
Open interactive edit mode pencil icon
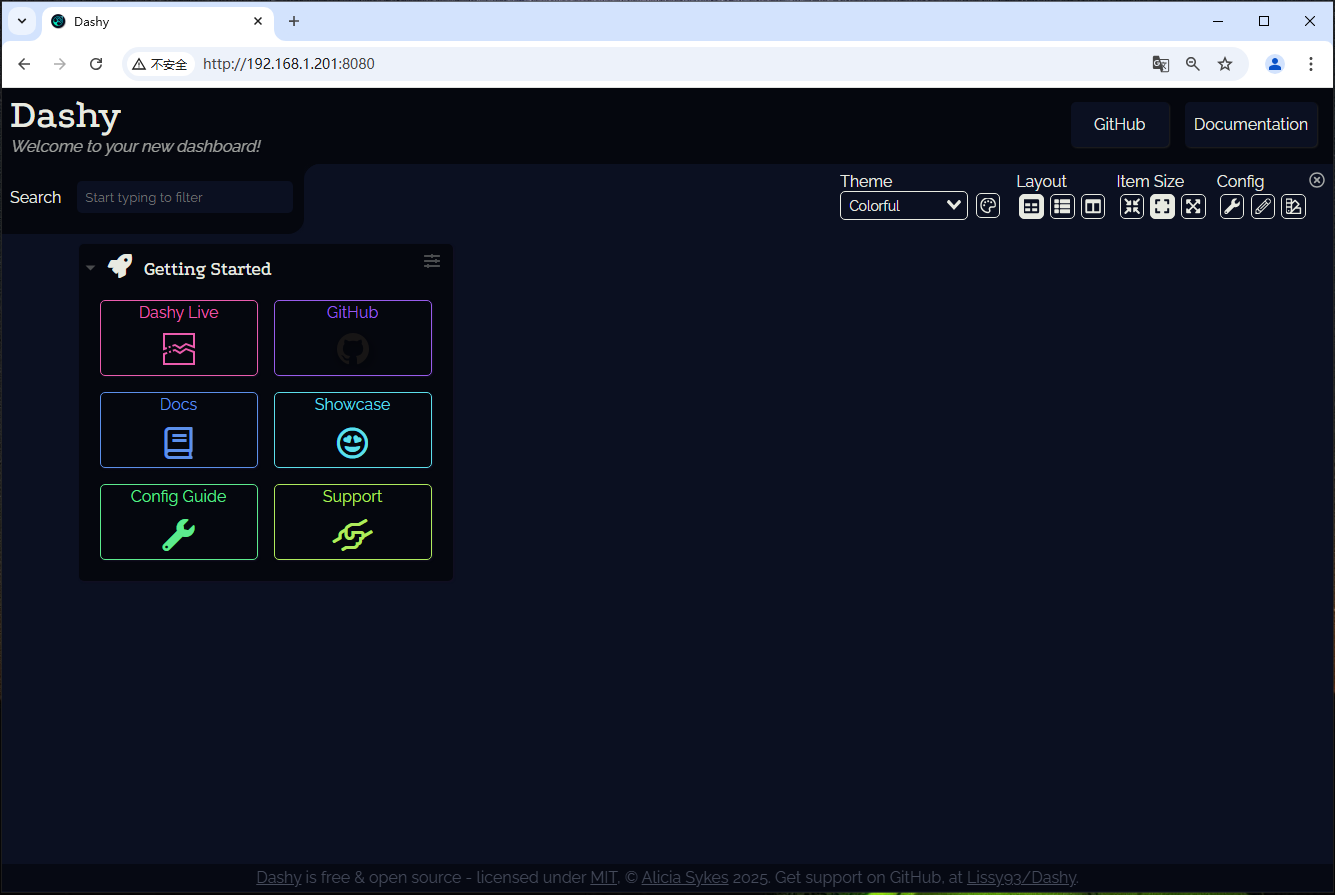click(1263, 206)
